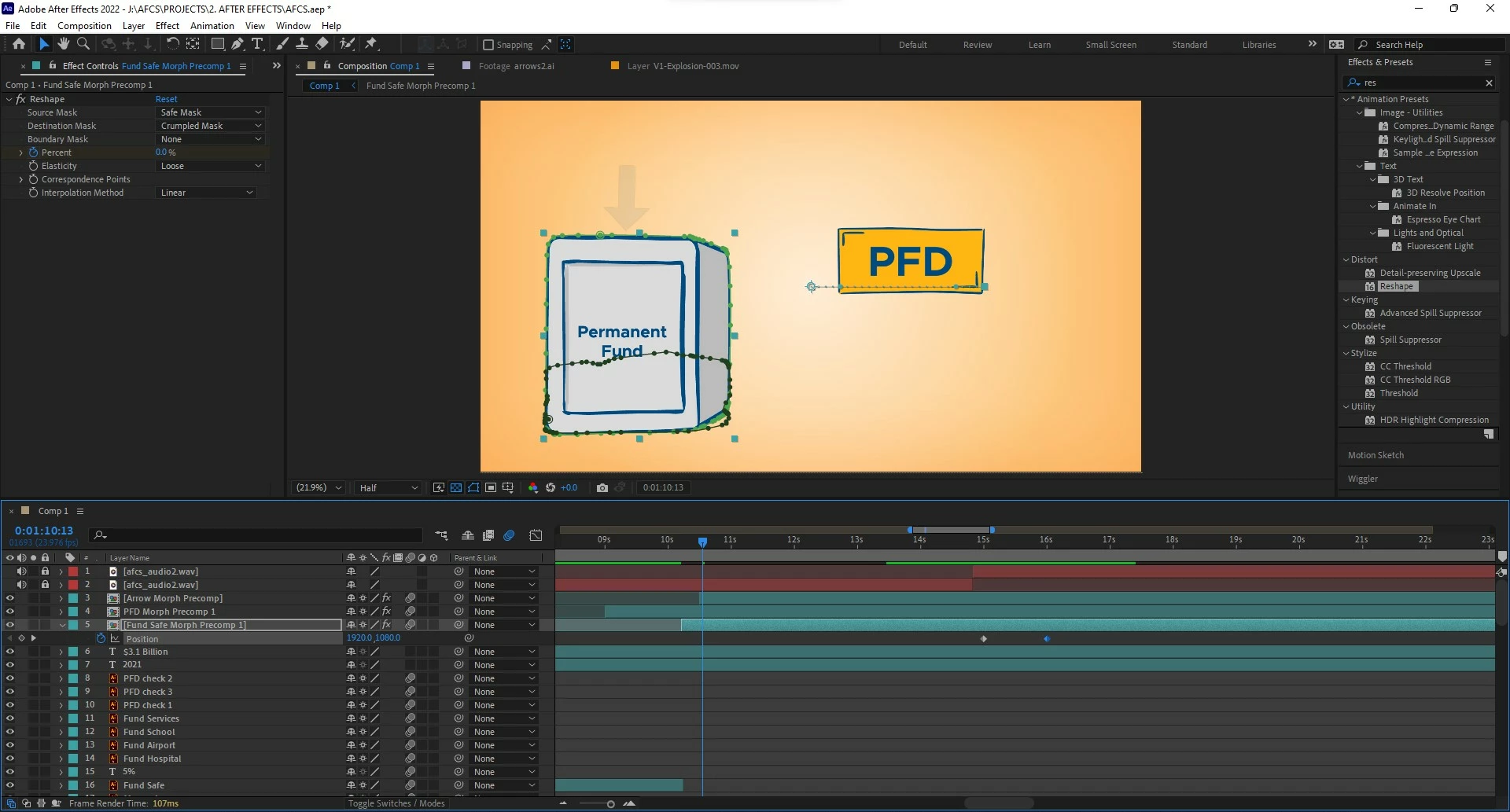Open the Composition Mini-Flowchart icon in timeline
This screenshot has height=812, width=1510.
click(x=442, y=535)
